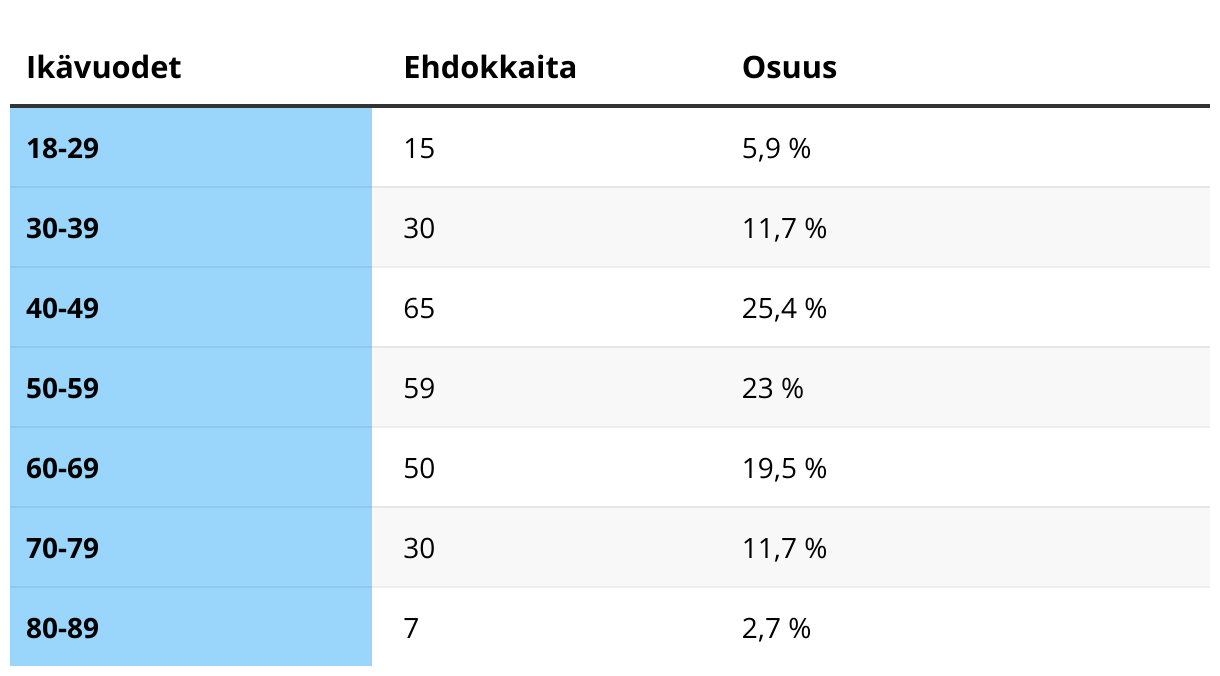Select the 70-79 age group cell
Screen dimensions: 1220x676
[191, 548]
